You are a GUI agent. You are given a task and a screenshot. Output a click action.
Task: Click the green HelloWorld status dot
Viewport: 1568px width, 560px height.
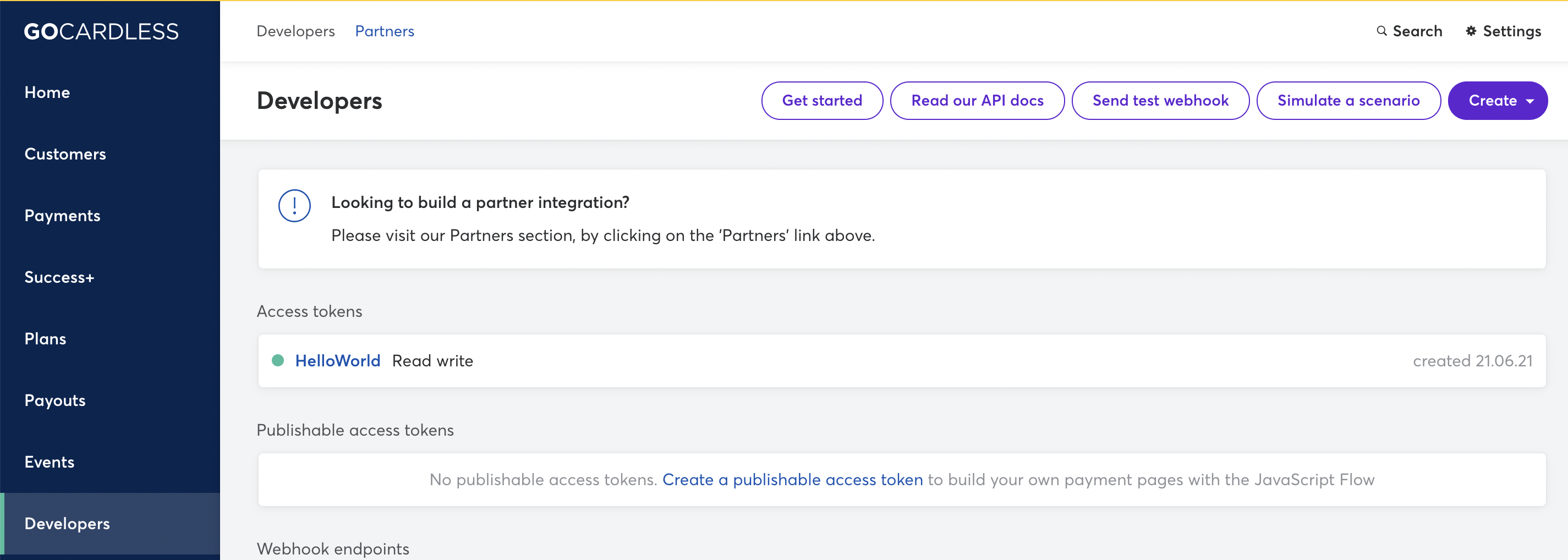click(x=278, y=360)
